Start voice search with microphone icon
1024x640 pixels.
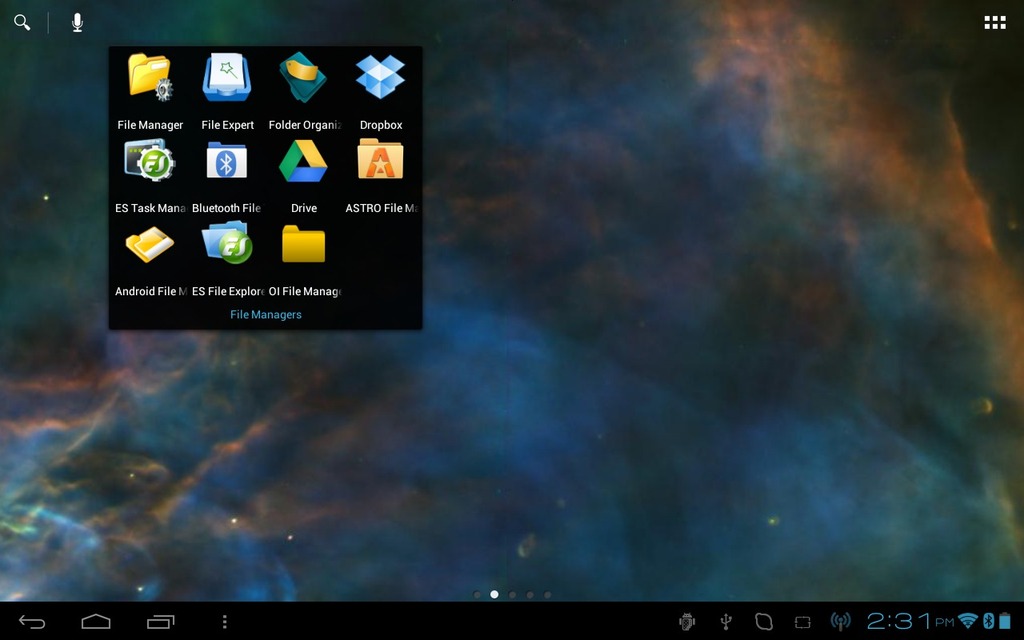[x=77, y=23]
